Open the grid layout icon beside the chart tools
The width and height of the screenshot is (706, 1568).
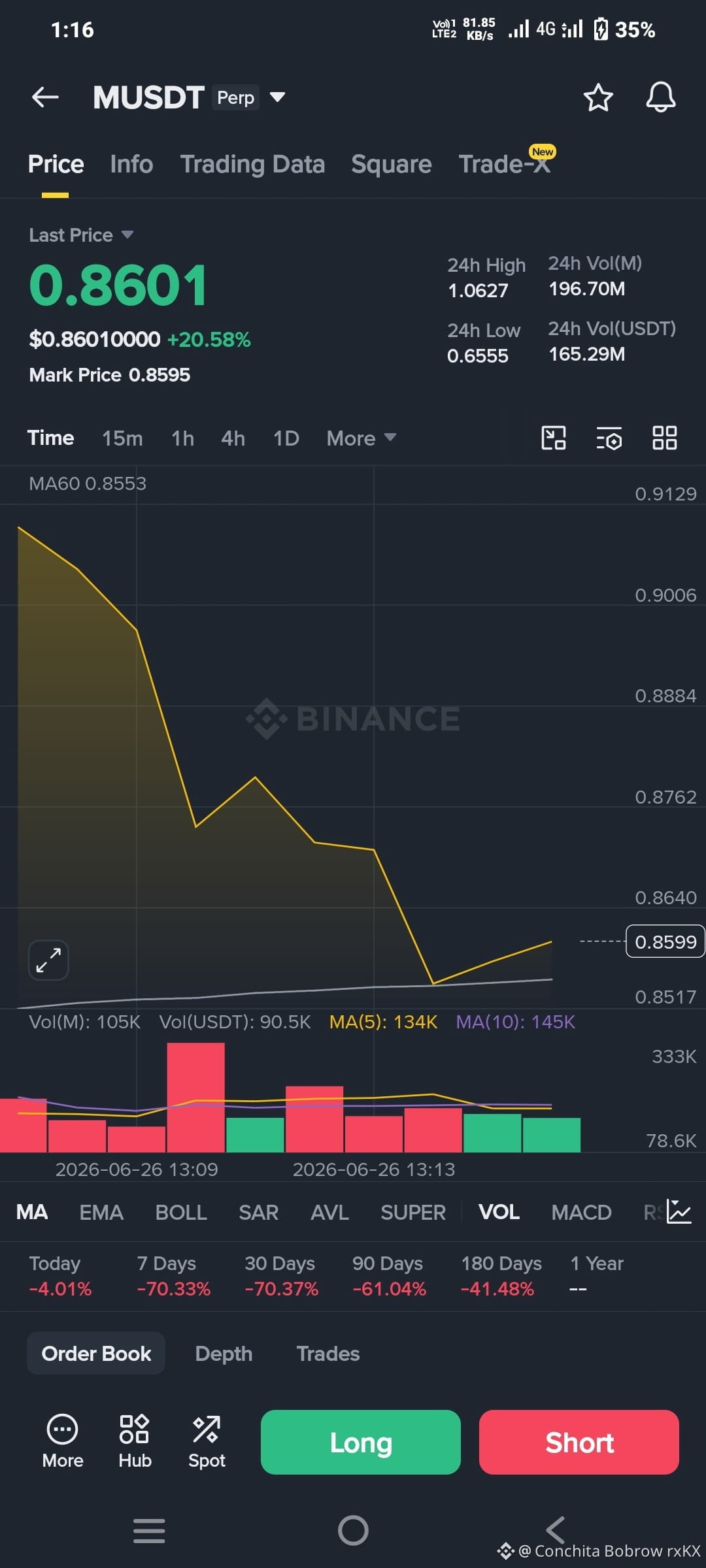(665, 438)
